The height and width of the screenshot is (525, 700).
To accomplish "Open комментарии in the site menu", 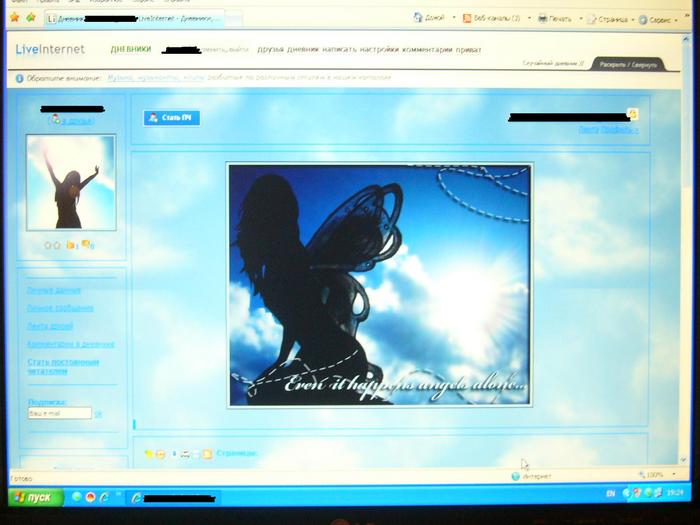I will [427, 50].
